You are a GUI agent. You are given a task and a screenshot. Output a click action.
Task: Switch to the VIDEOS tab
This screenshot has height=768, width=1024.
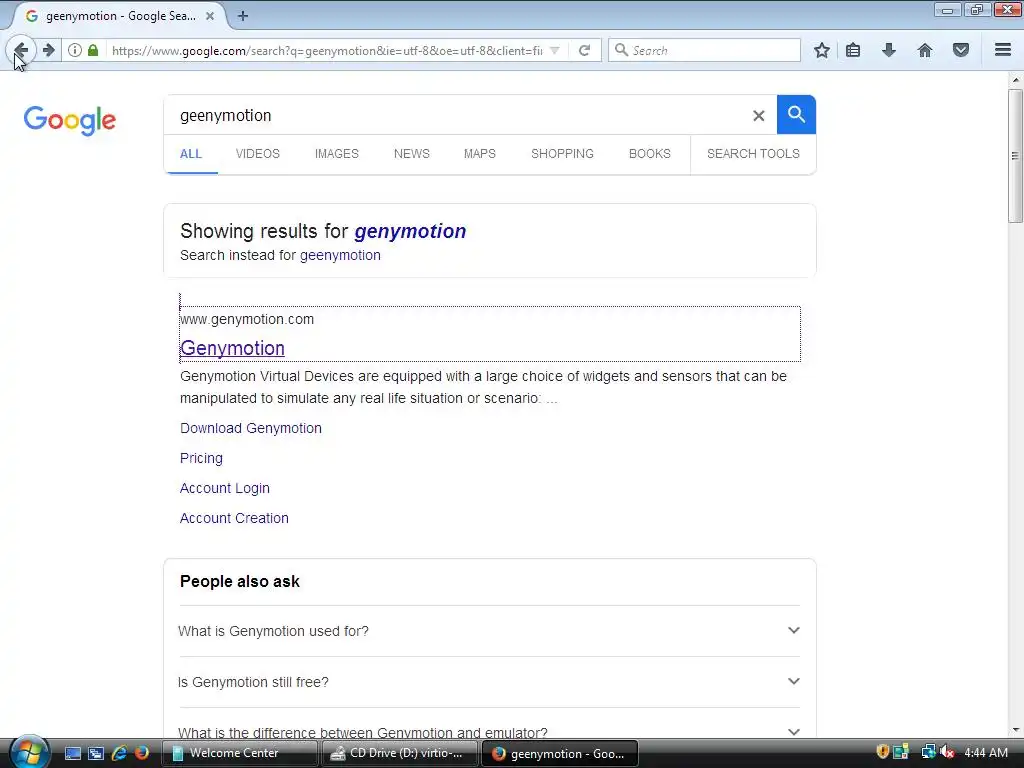pos(257,154)
